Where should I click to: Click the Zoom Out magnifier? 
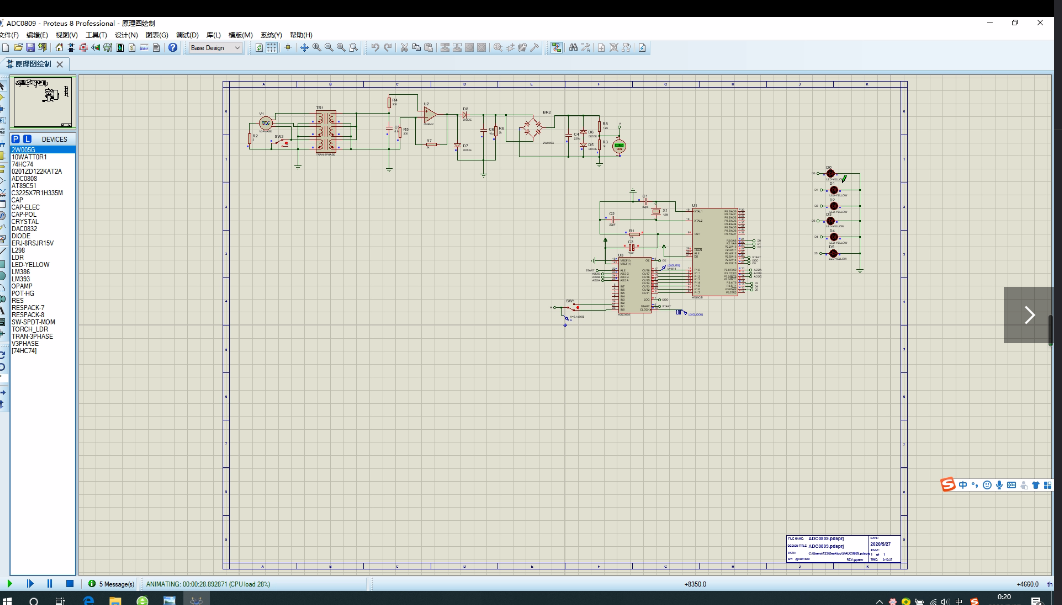coord(328,47)
